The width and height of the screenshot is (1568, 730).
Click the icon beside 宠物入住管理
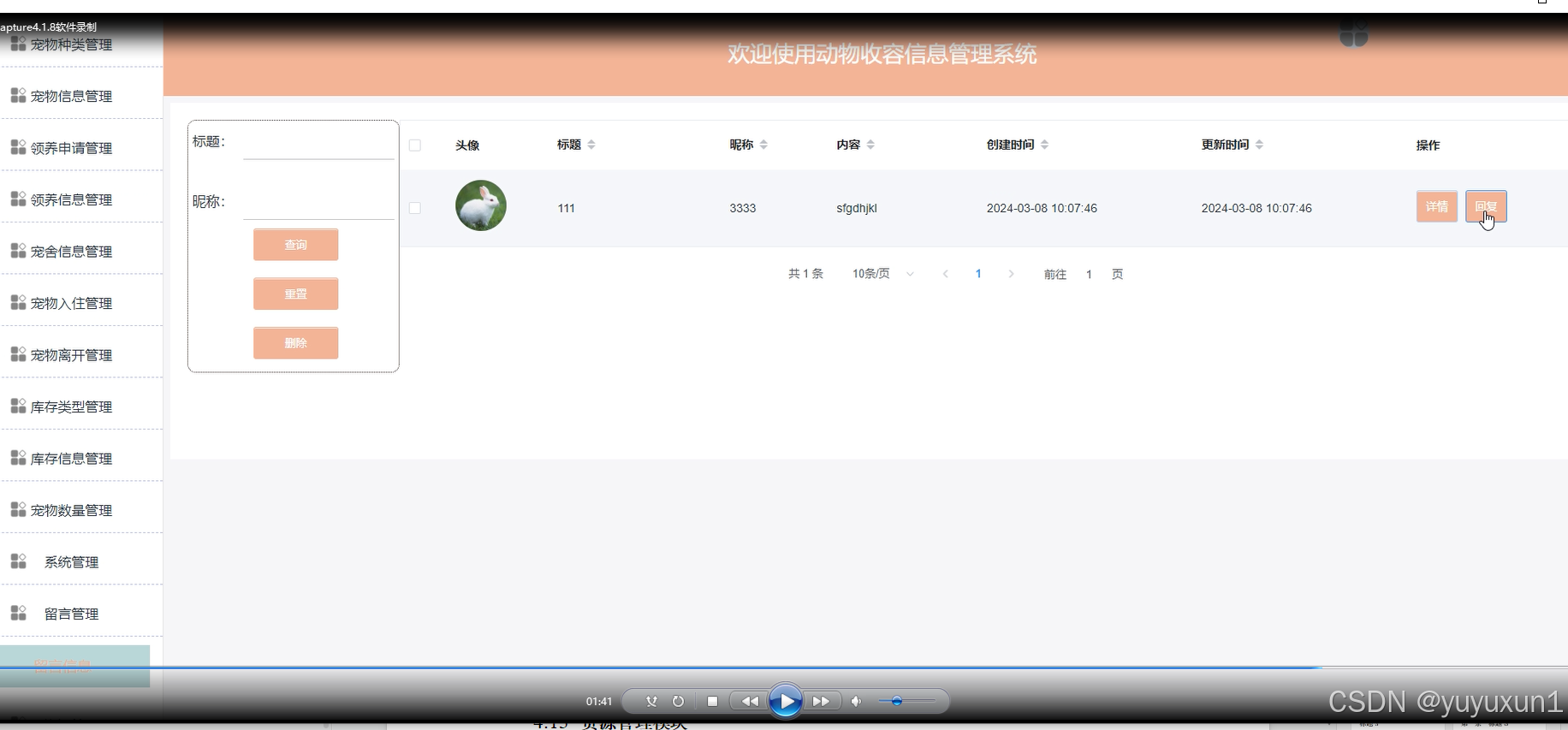click(18, 302)
